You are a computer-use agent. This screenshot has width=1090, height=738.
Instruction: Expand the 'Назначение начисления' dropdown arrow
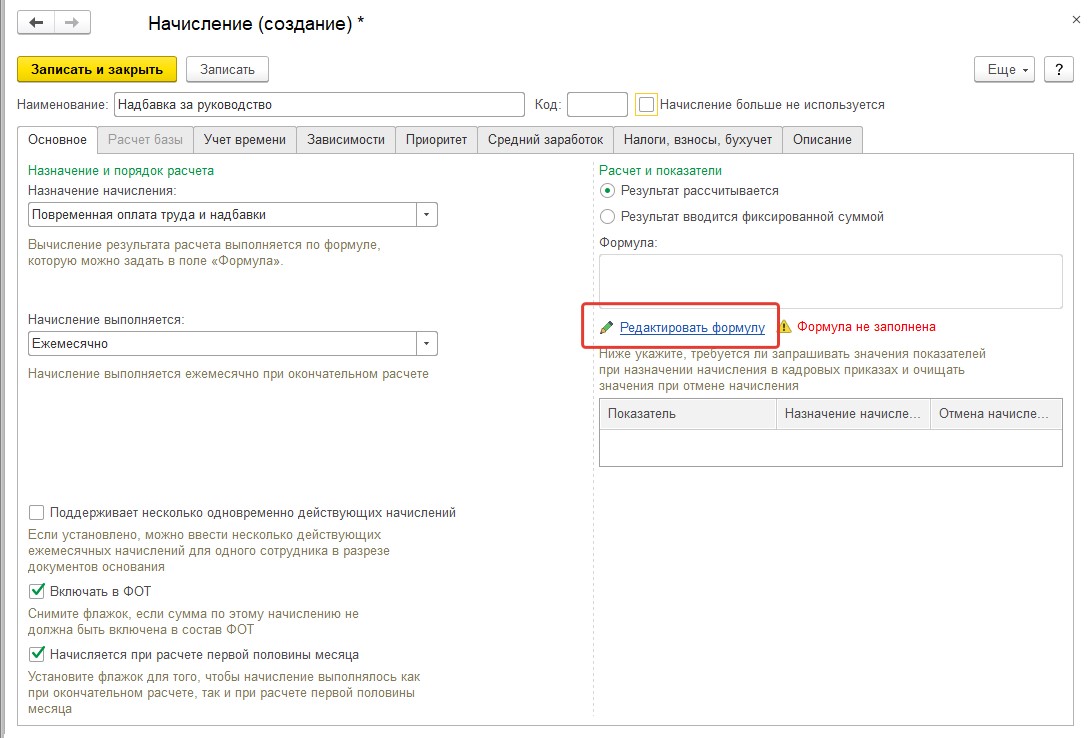pos(427,215)
